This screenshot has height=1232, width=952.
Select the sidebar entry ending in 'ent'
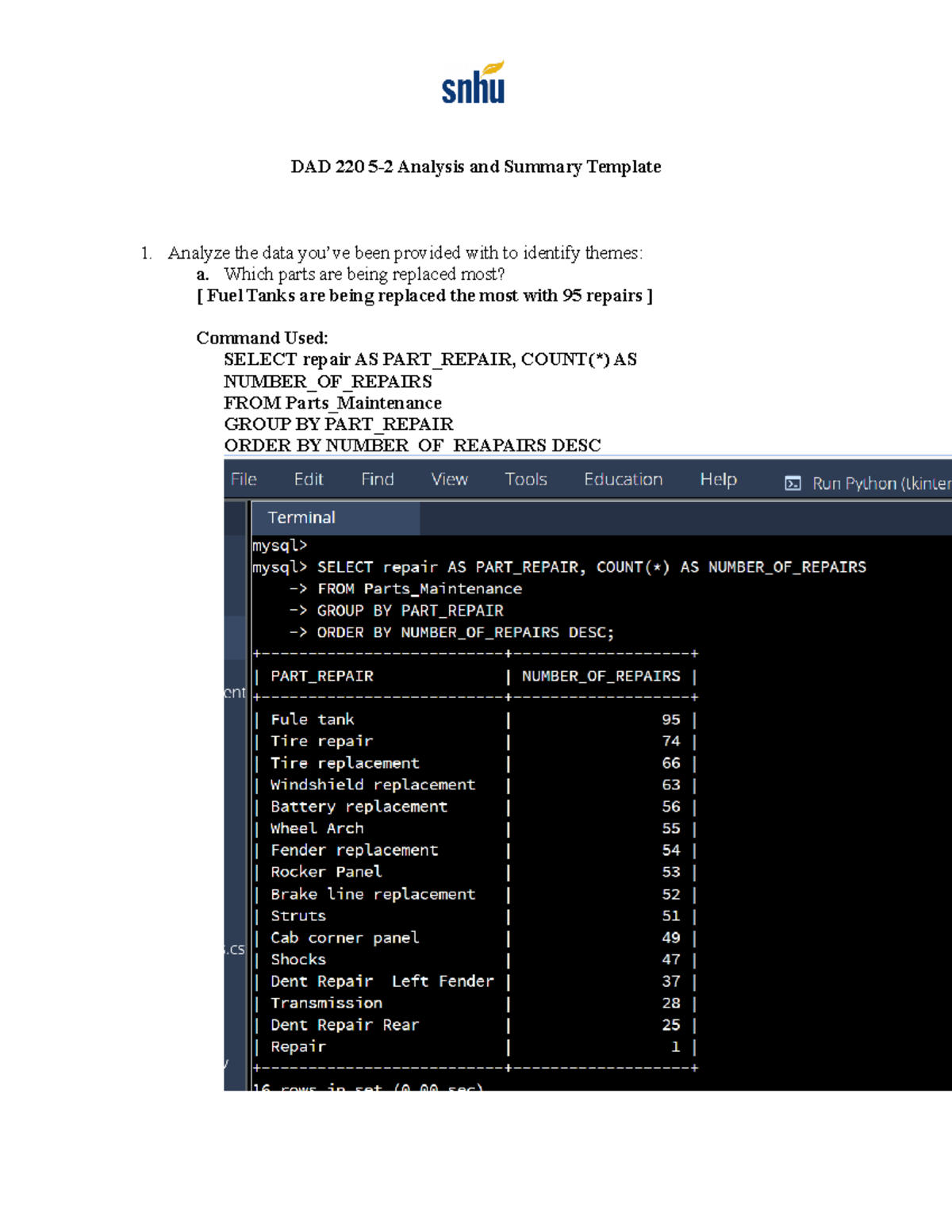(x=232, y=693)
